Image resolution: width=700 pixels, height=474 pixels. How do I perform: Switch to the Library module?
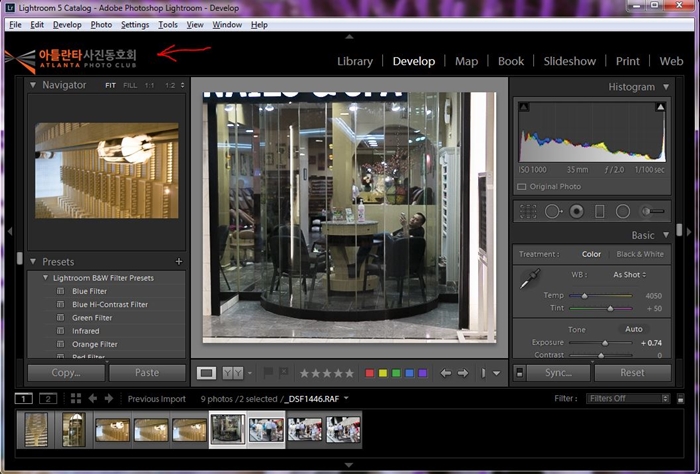(x=354, y=61)
